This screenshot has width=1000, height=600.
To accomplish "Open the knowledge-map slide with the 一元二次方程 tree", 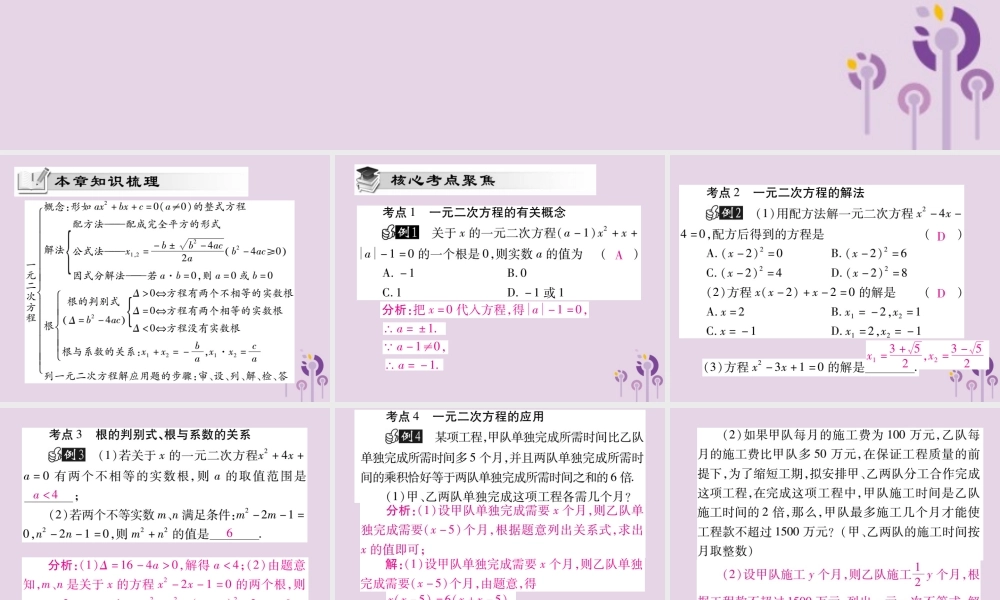I will click(x=165, y=278).
